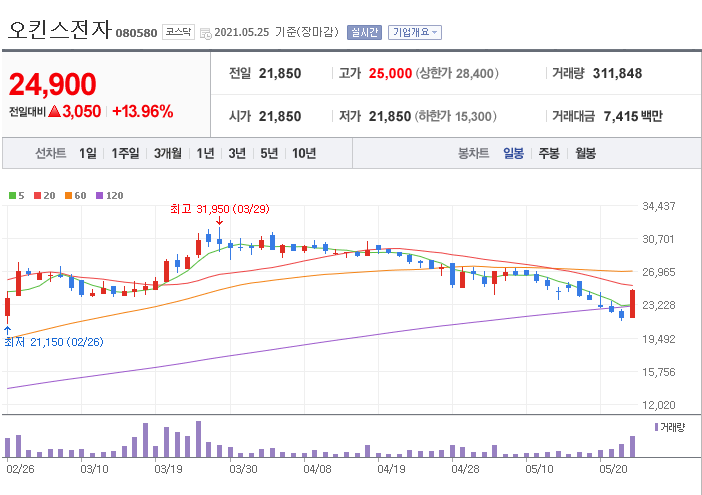This screenshot has width=702, height=495.
Task: Click the red 20-day moving average swatch
Action: [38, 196]
